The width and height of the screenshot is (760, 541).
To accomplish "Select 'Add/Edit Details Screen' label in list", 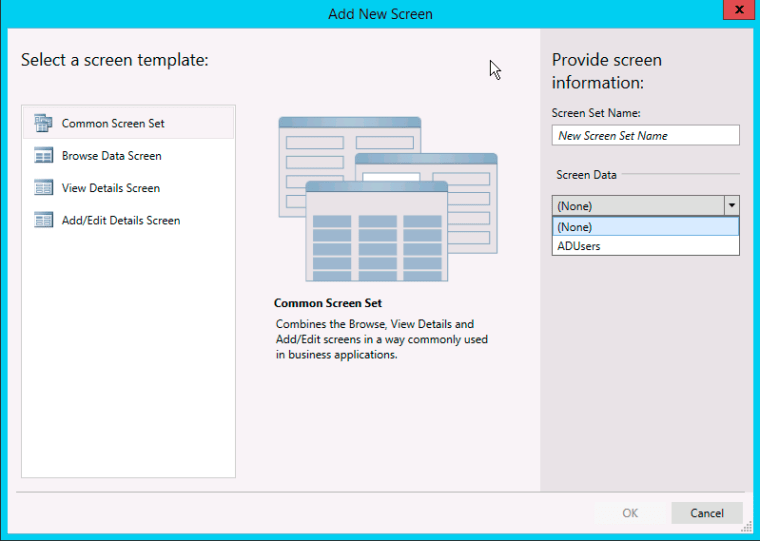I will [121, 220].
